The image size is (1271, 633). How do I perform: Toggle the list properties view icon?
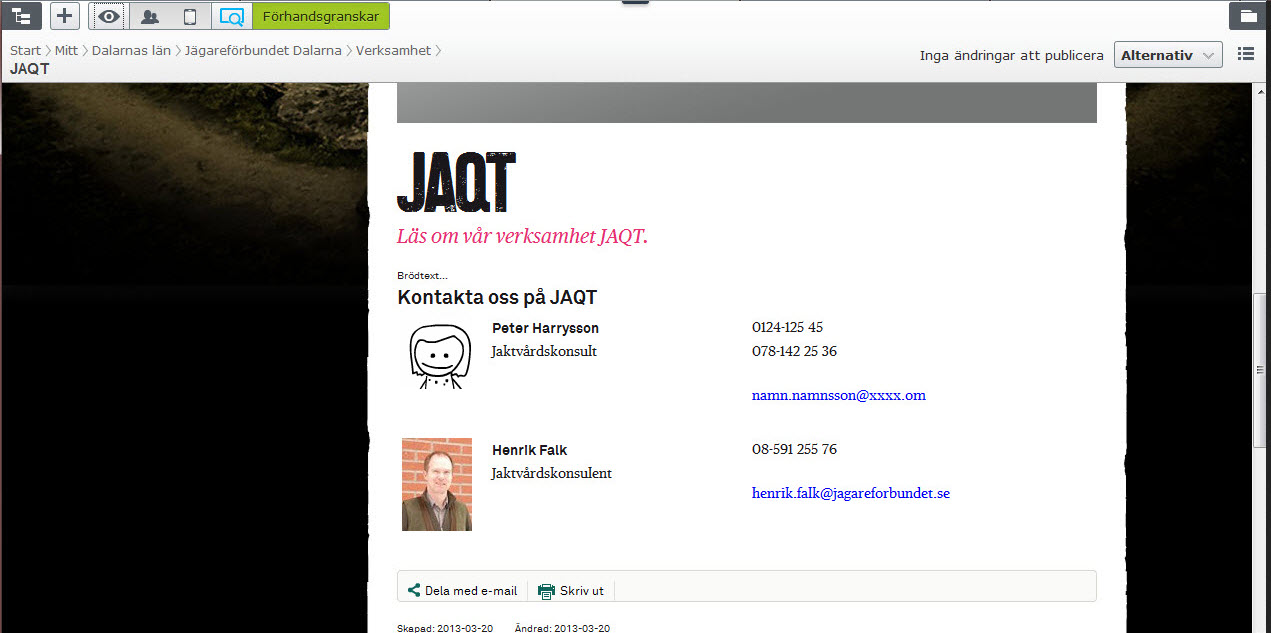[1245, 54]
